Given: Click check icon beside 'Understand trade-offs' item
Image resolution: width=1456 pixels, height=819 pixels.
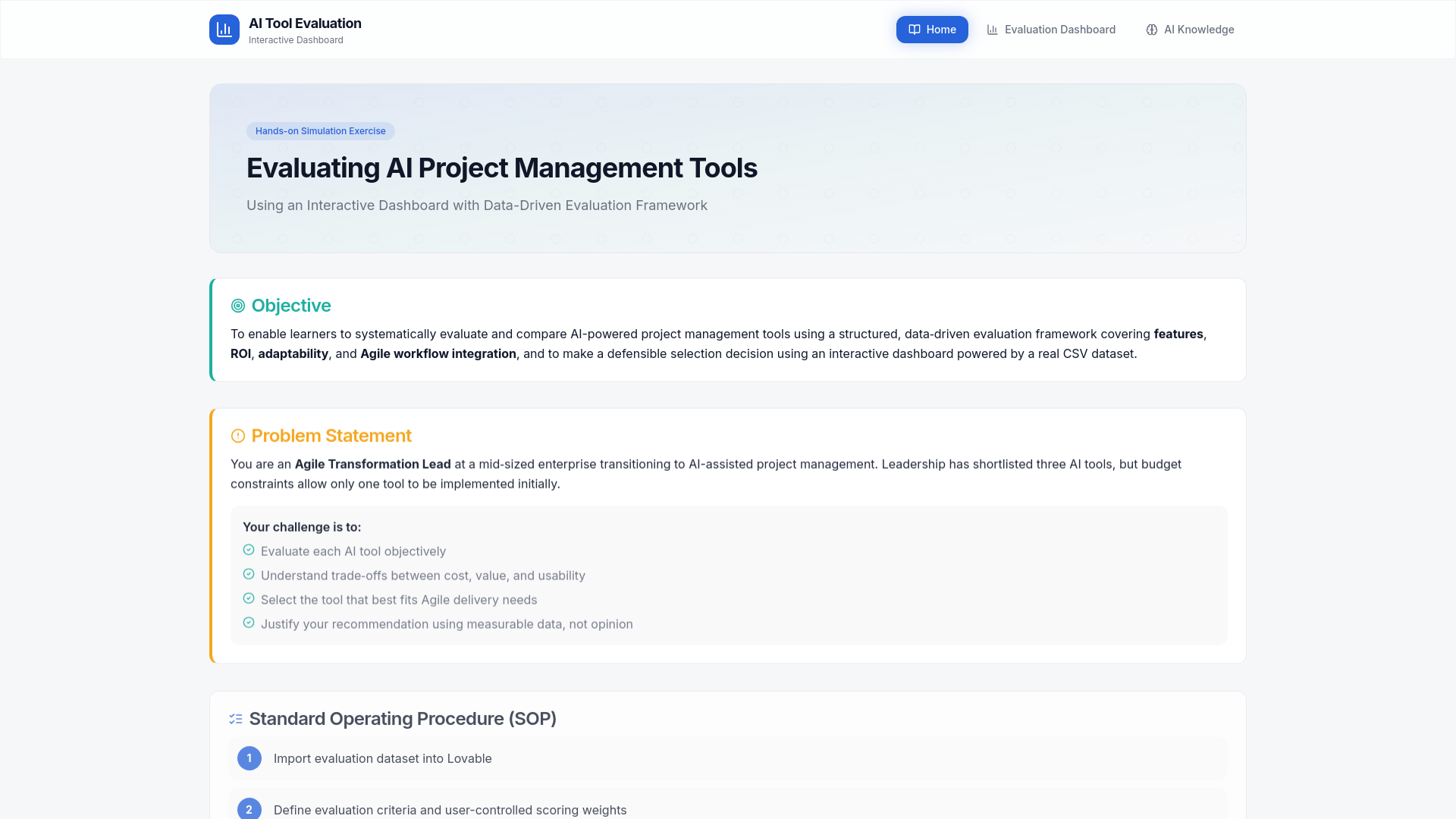Looking at the screenshot, I should pyautogui.click(x=249, y=574).
